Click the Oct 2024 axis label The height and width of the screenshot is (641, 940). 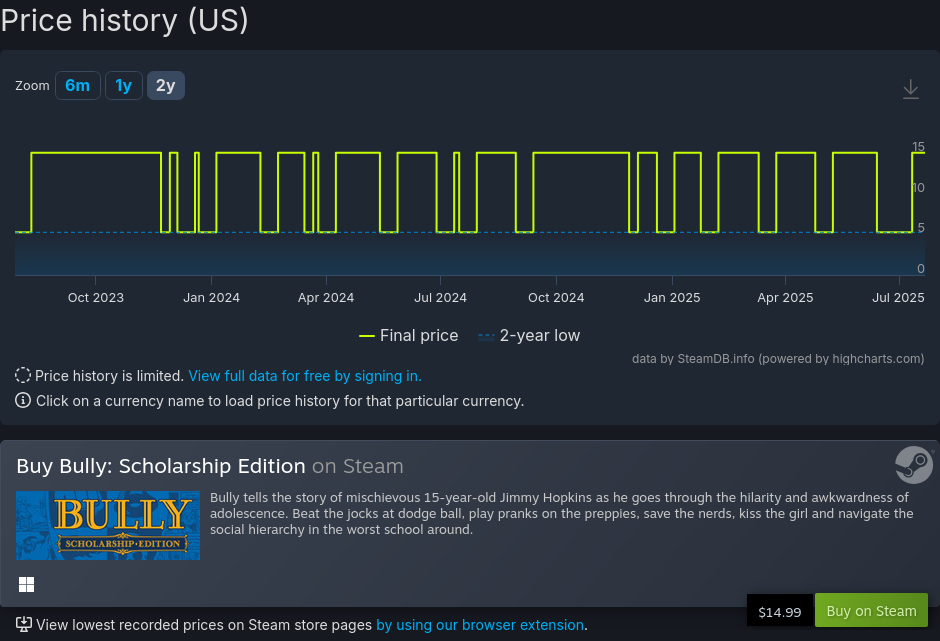tap(556, 297)
